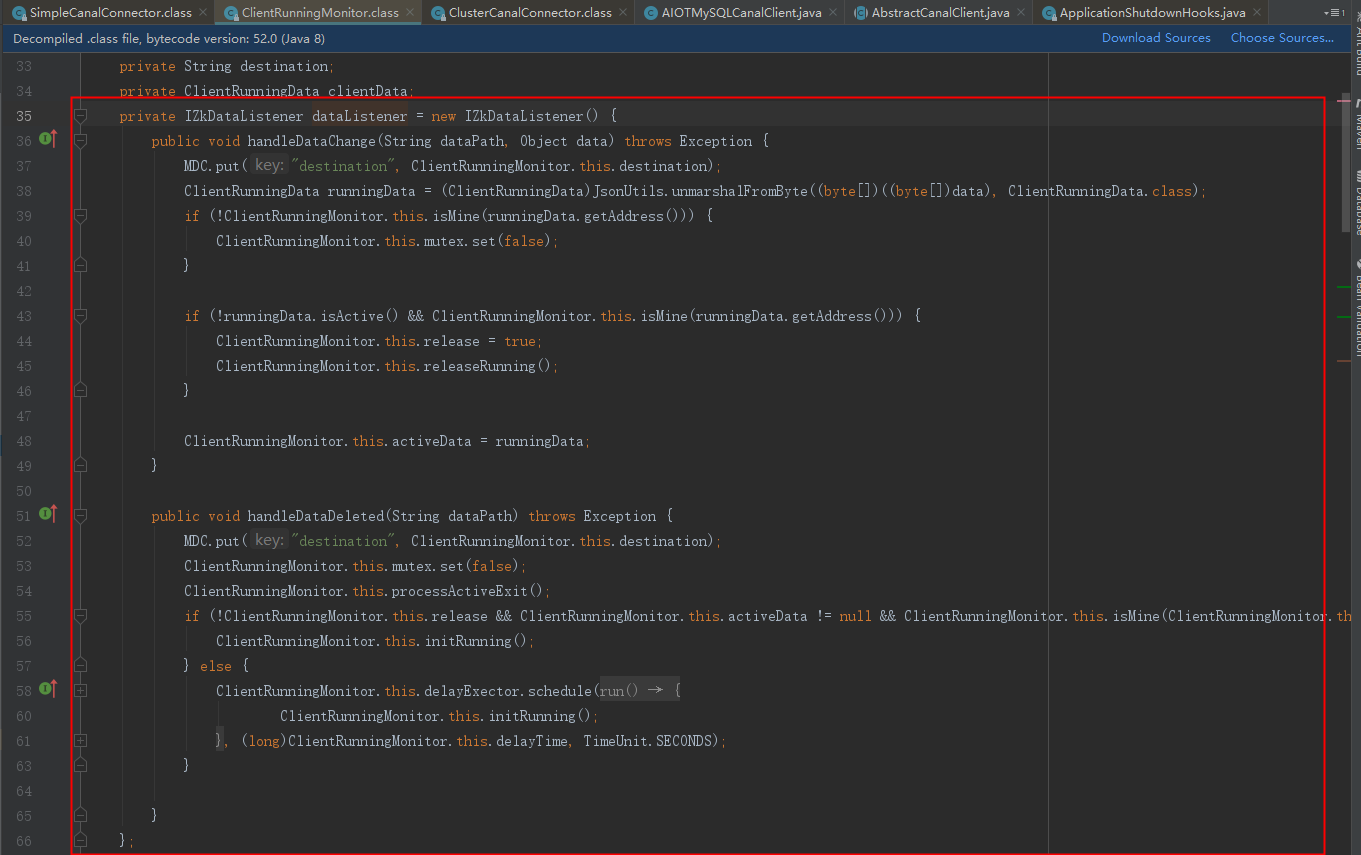Select the ClientRunningMonitor.class tab
This screenshot has height=855, width=1361.
[320, 13]
